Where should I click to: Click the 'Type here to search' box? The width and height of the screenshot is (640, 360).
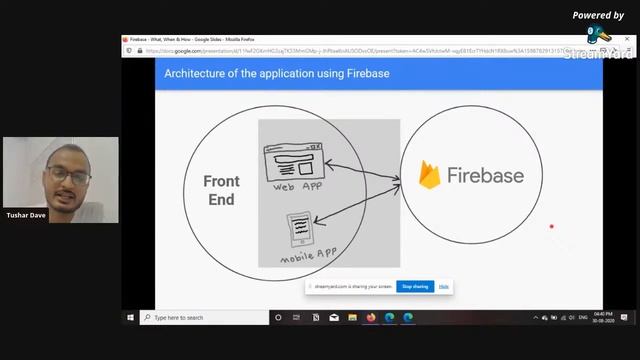[x=204, y=318]
